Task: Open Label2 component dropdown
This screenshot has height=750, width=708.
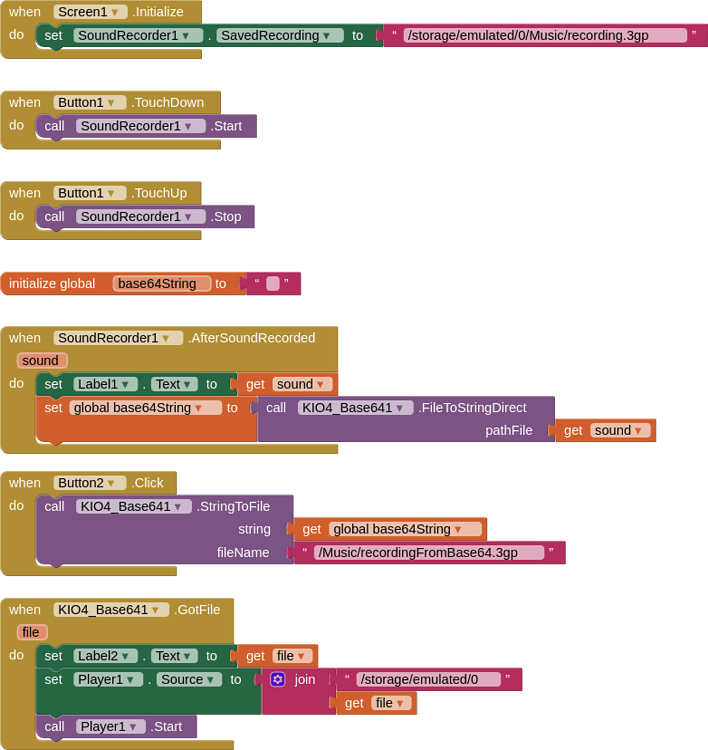Action: pyautogui.click(x=105, y=656)
